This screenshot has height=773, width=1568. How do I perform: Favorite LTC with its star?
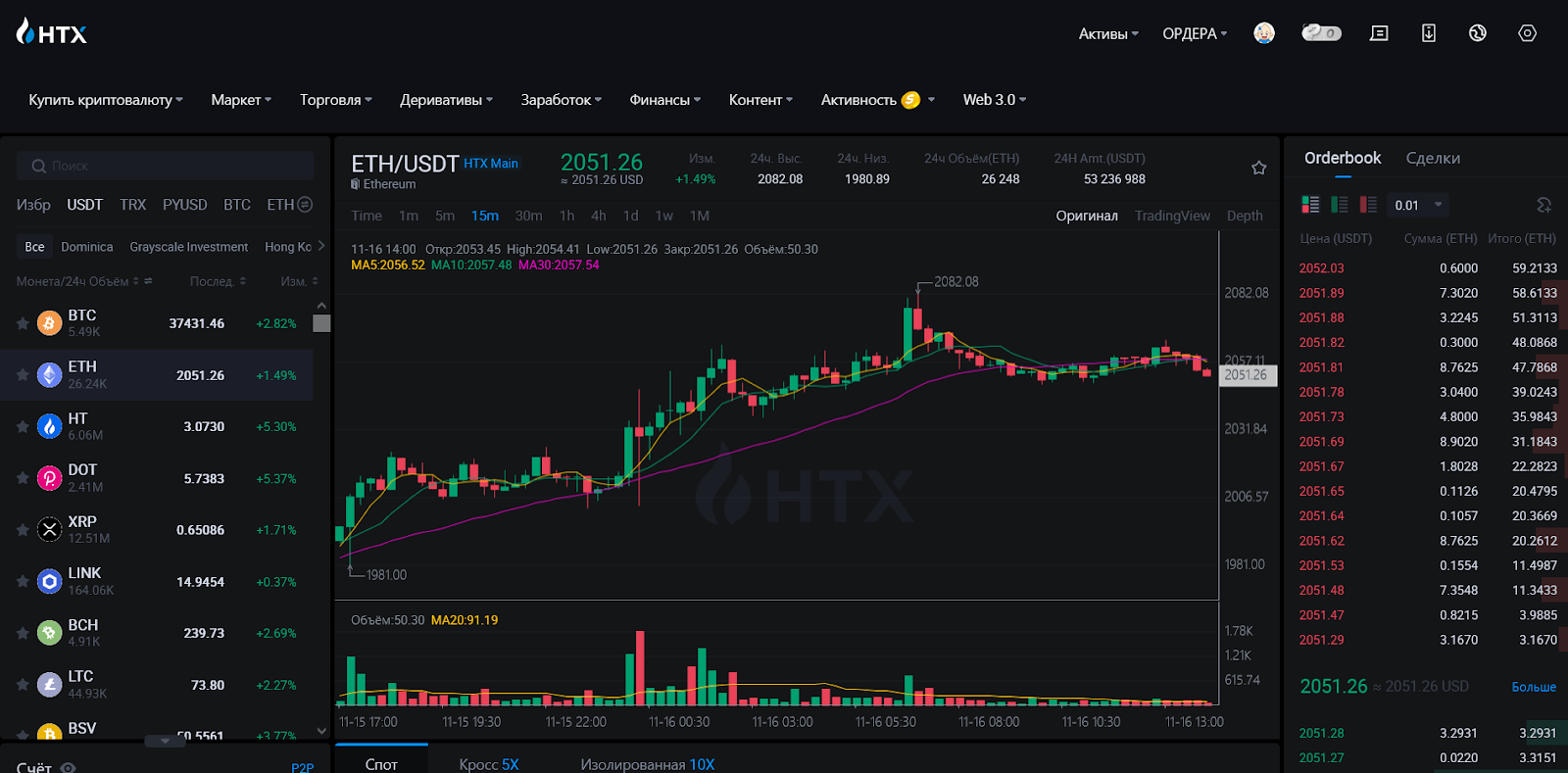pyautogui.click(x=23, y=685)
